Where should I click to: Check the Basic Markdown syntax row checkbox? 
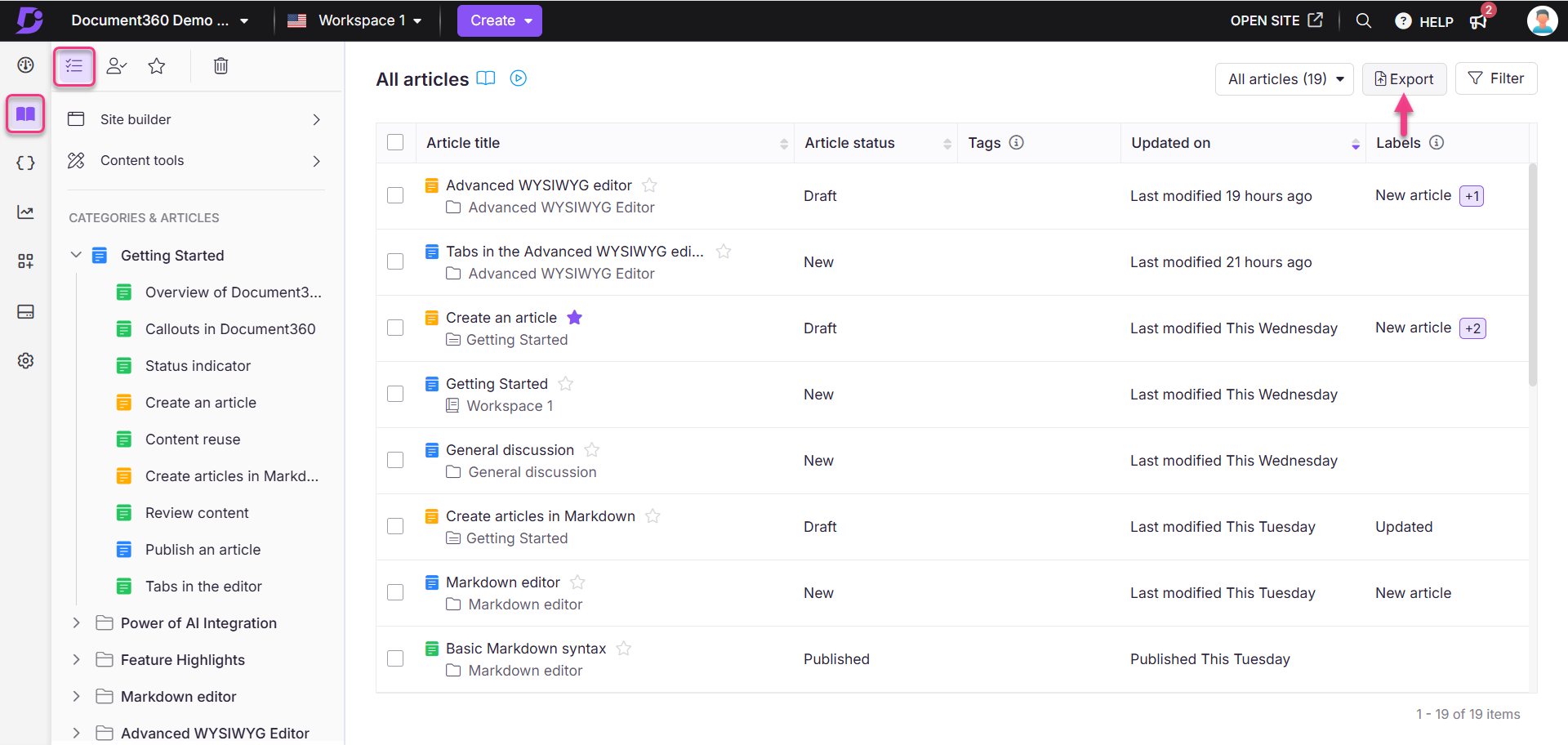[x=395, y=658]
